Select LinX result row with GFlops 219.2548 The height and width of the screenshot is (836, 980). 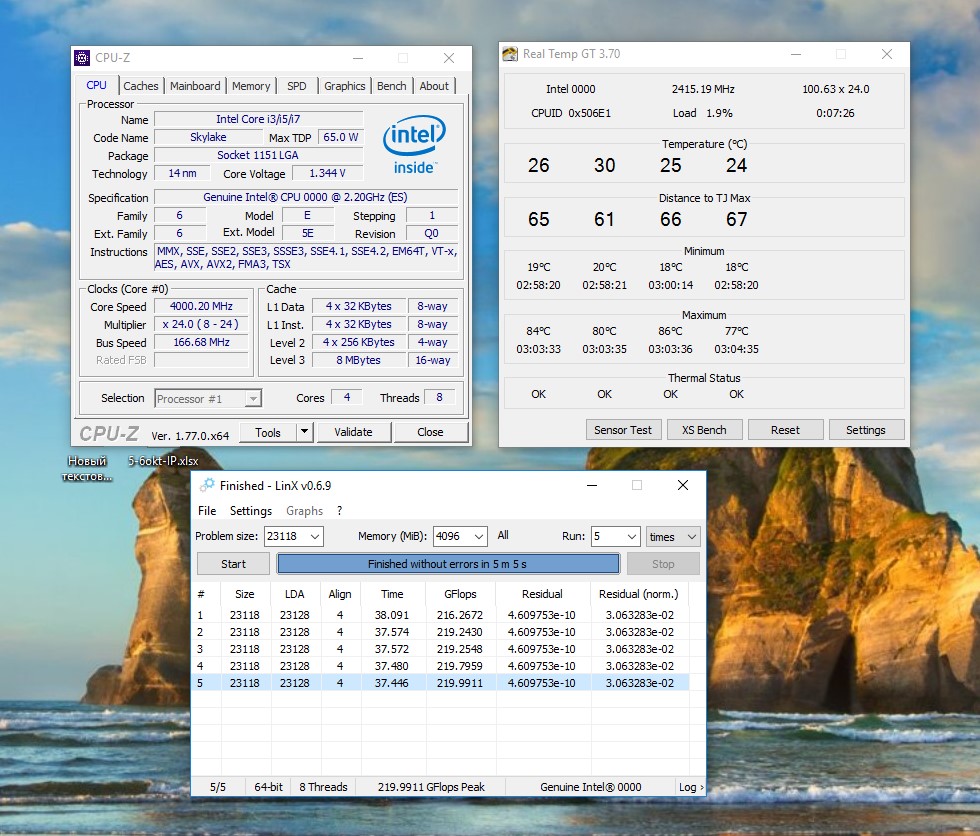[442, 649]
